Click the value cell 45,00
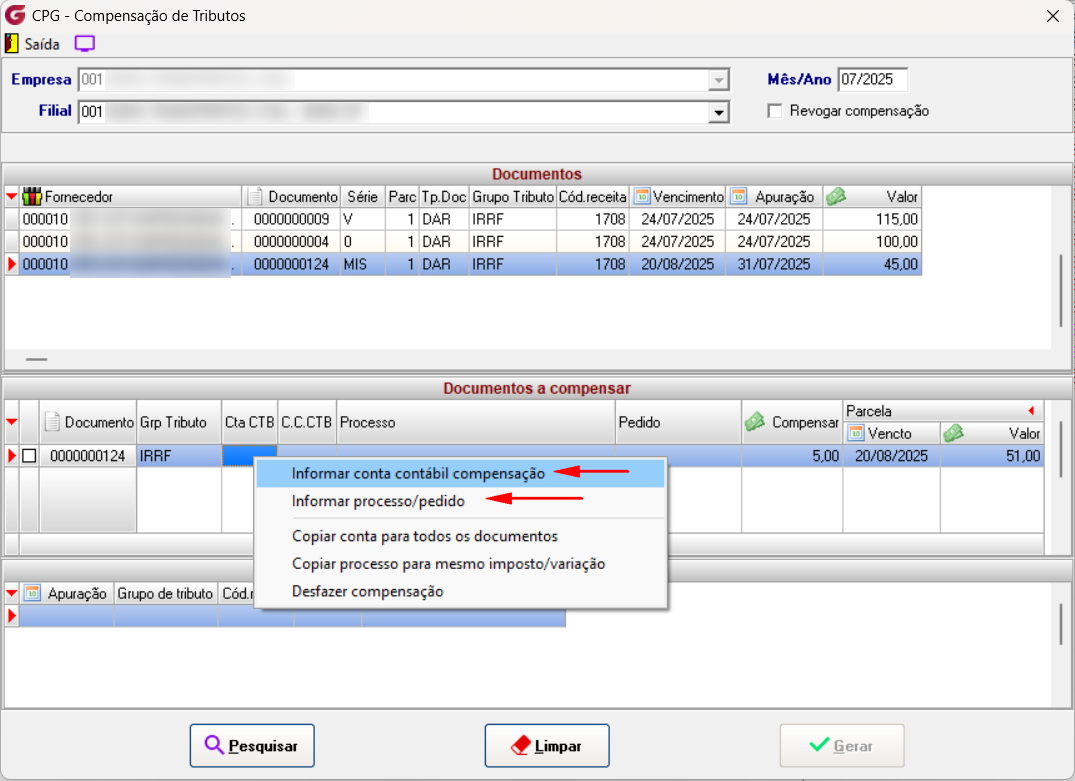 (x=872, y=265)
